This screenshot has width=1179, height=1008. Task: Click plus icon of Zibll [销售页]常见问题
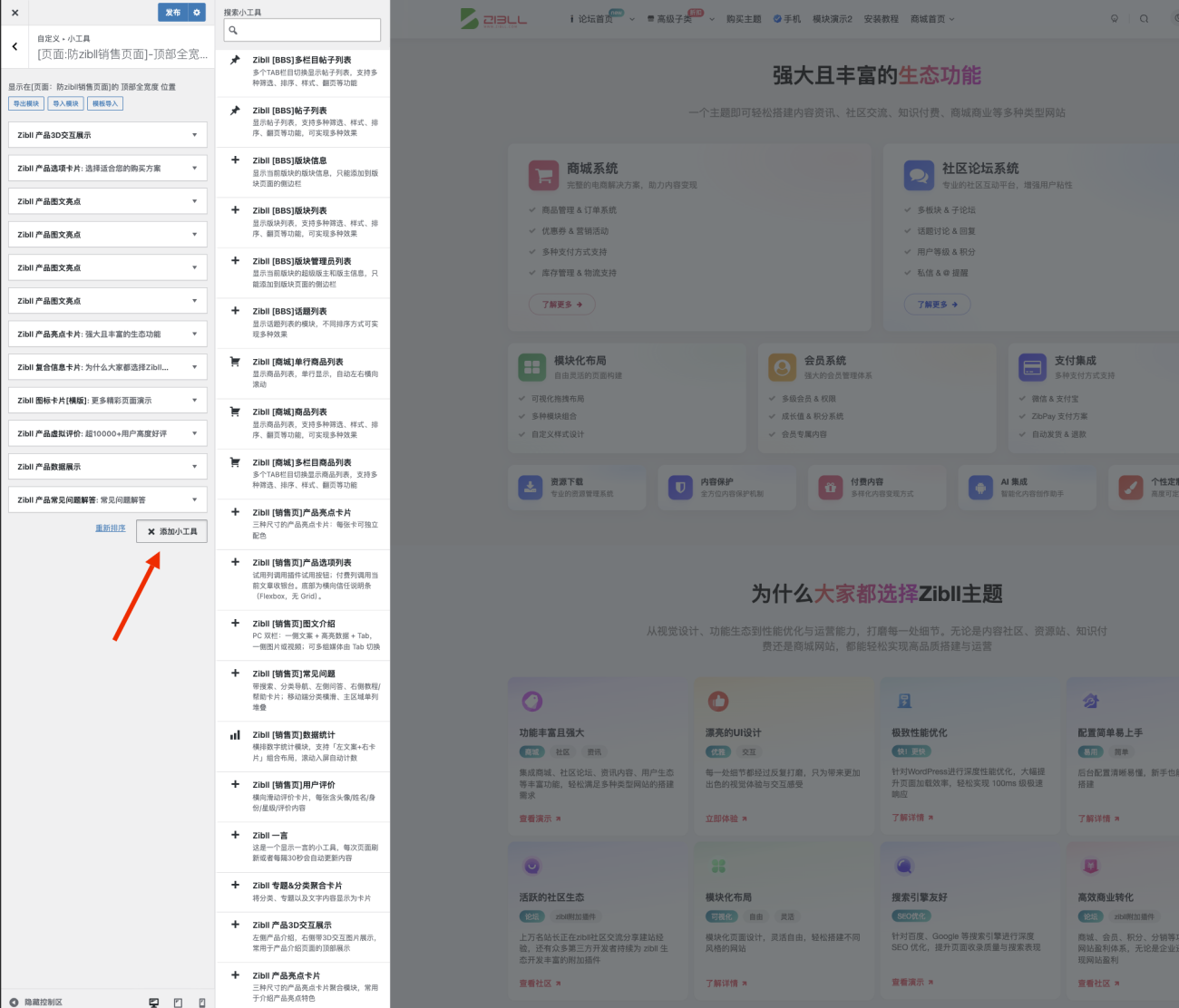point(235,673)
